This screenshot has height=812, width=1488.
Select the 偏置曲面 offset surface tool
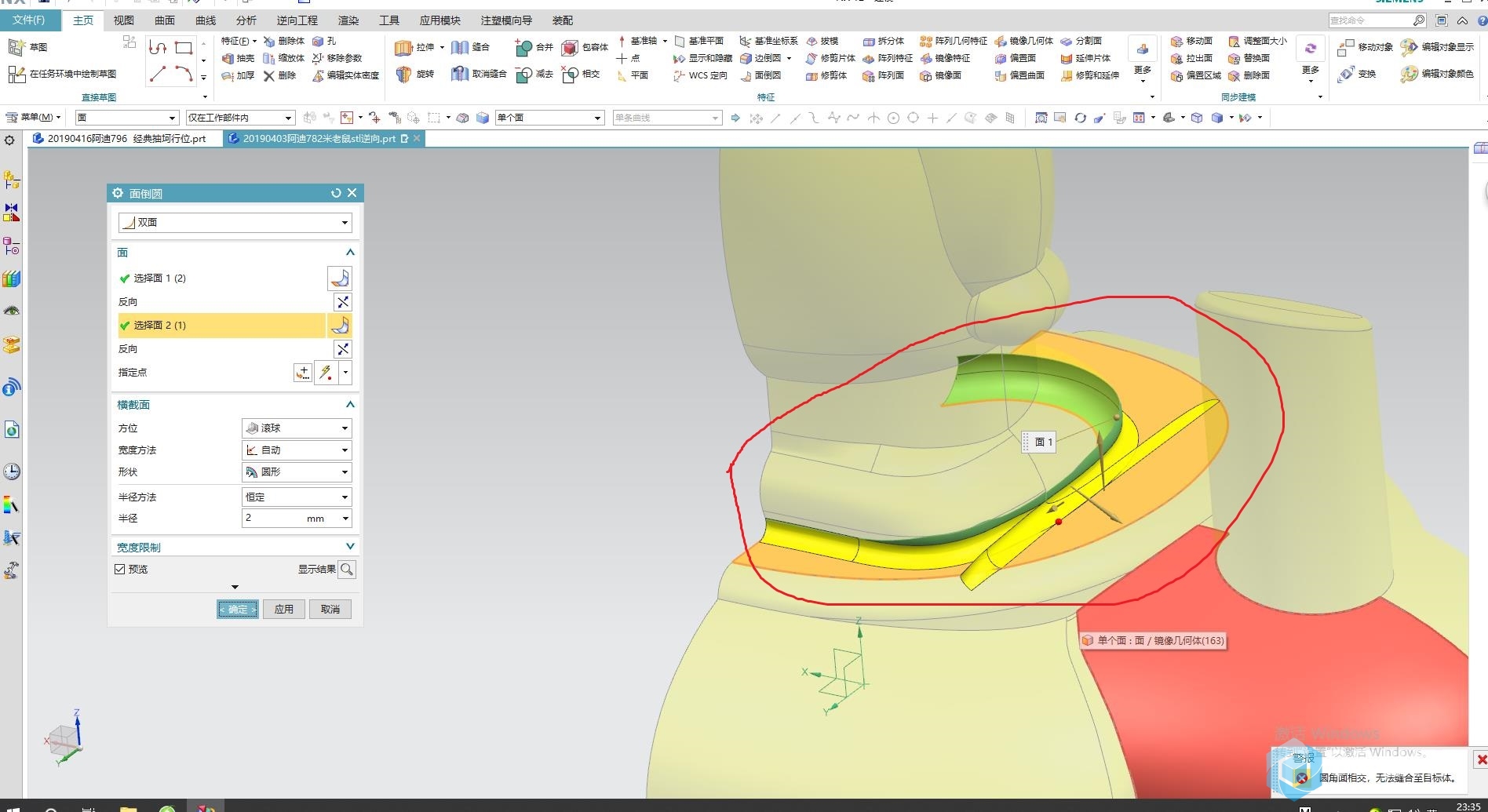[1019, 75]
